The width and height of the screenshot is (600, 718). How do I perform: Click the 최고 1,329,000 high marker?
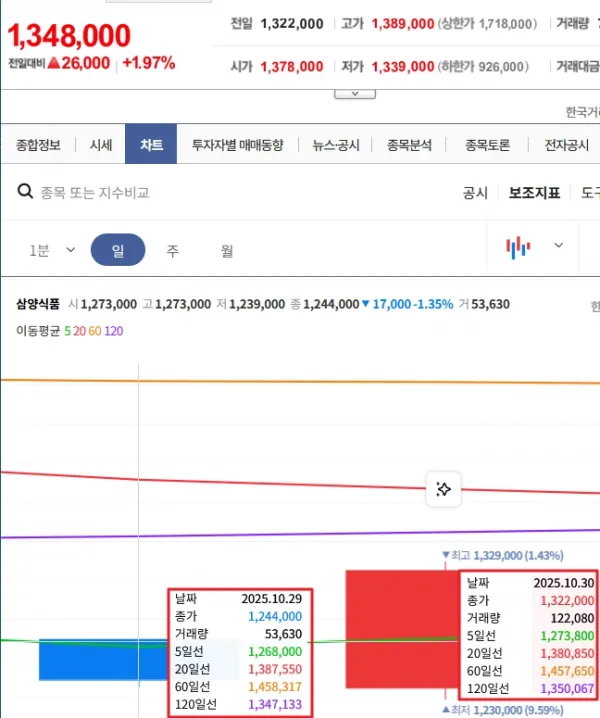click(x=502, y=555)
